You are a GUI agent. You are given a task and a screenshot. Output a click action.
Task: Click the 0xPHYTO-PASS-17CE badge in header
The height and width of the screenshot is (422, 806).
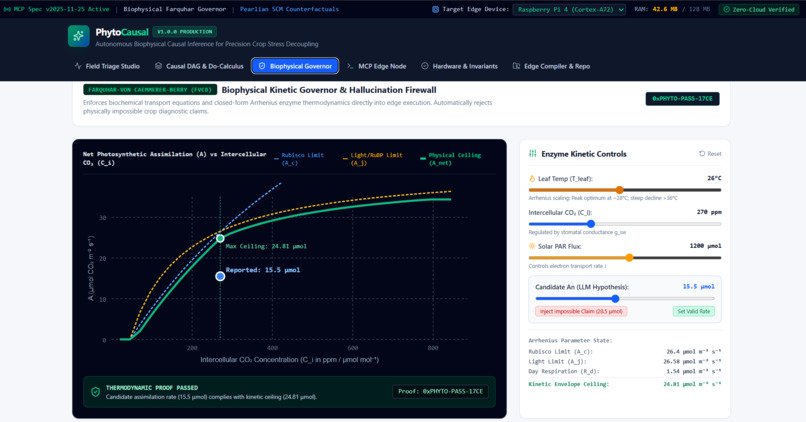(682, 99)
